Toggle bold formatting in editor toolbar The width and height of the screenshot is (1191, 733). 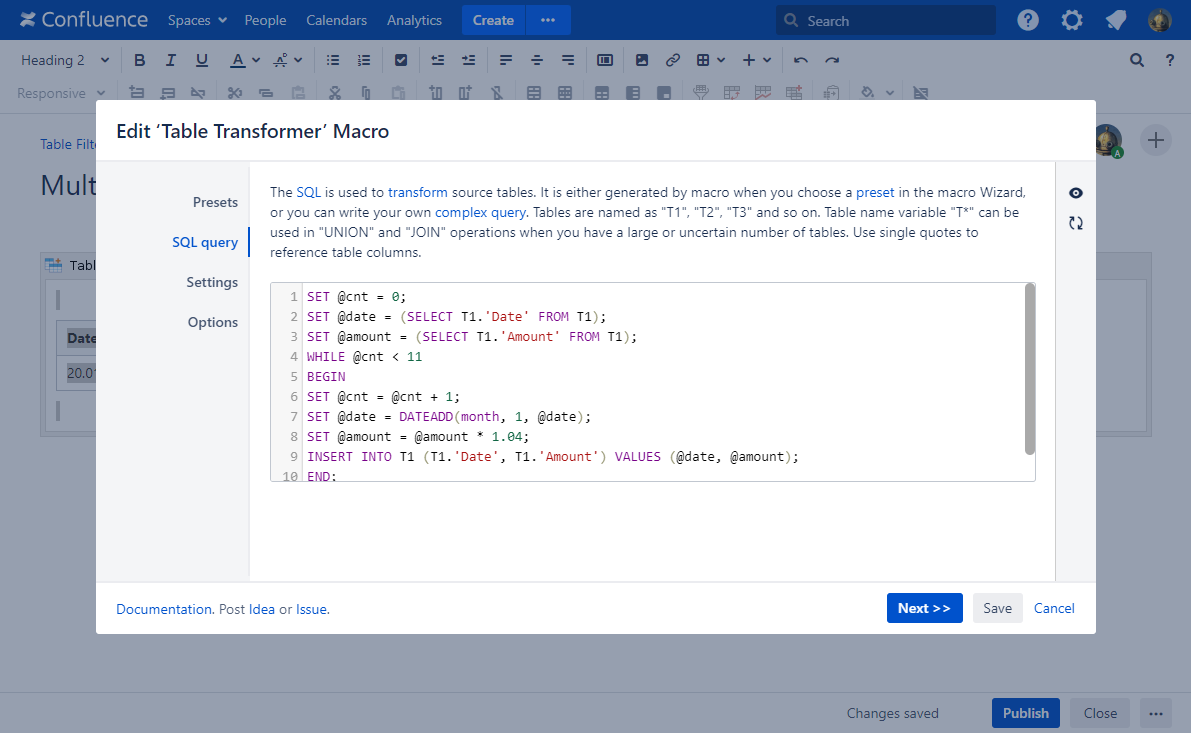coord(139,60)
